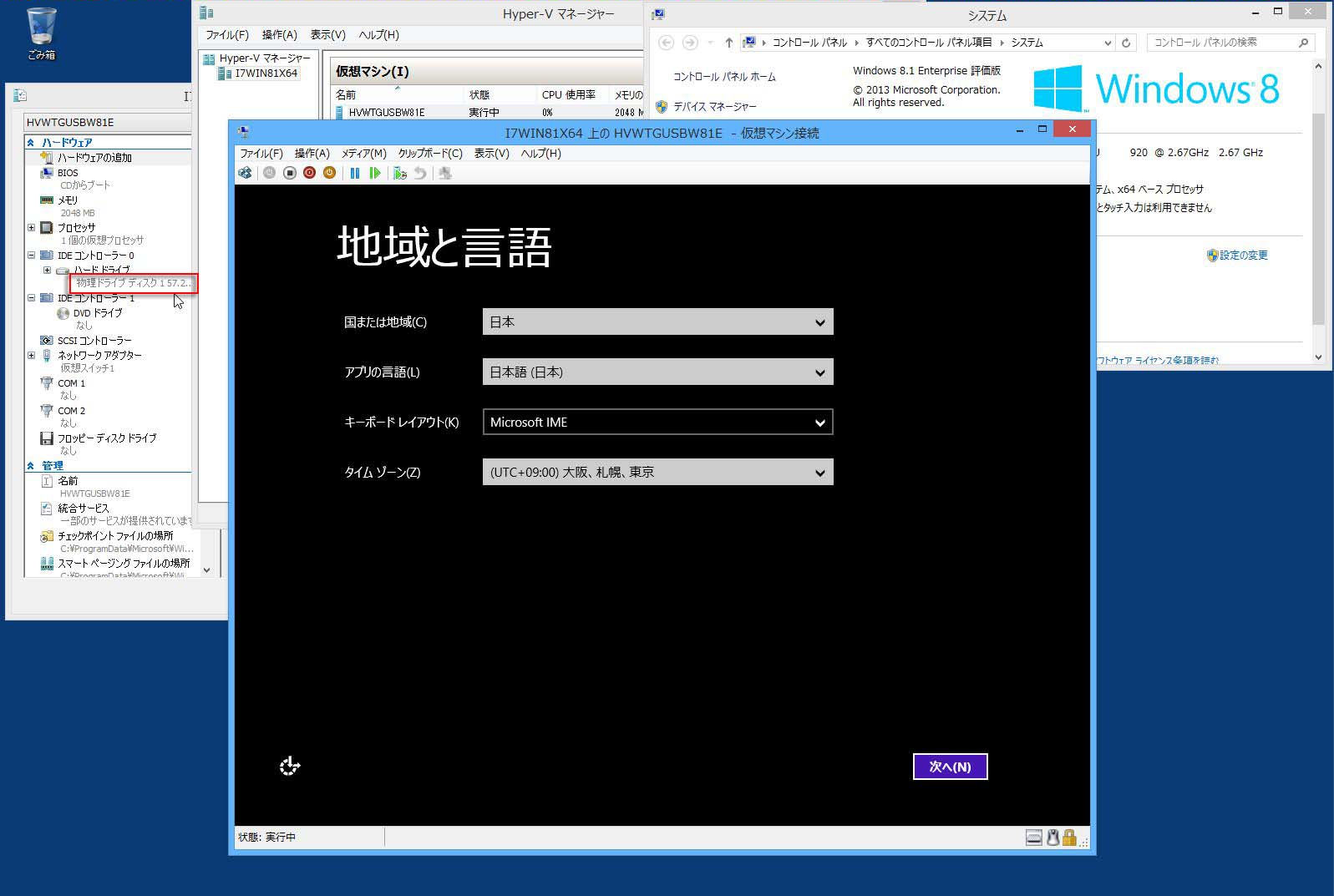Select フロッピー ディスク ドライブ in settings tree
Viewport: 1334px width, 896px height.
pyautogui.click(x=107, y=438)
